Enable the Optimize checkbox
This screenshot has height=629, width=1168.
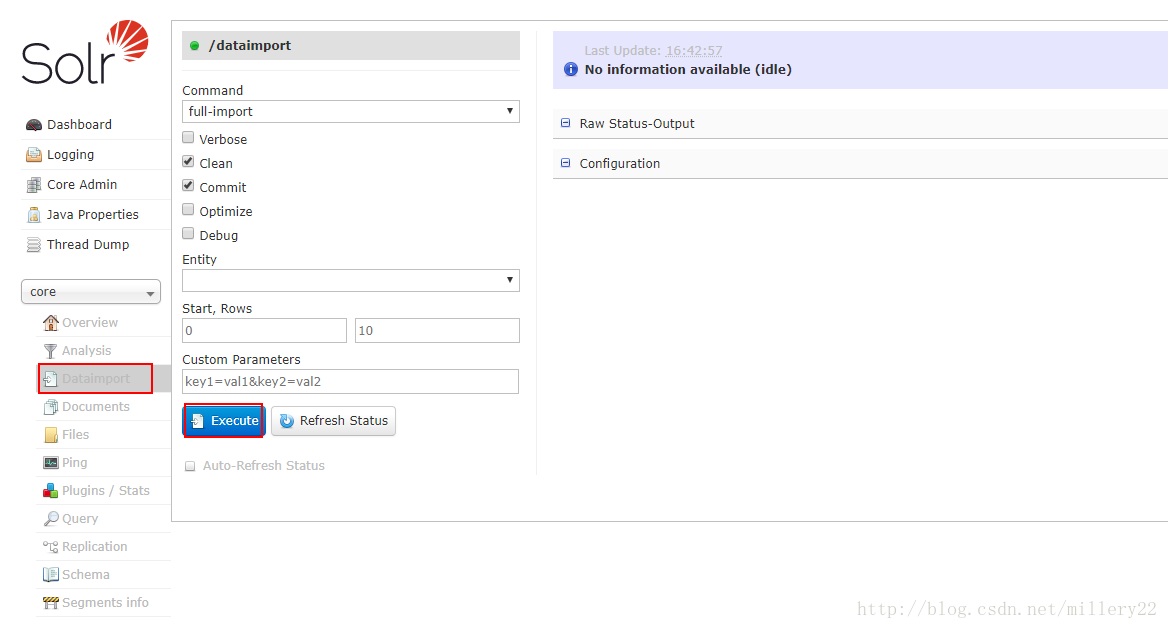tap(188, 209)
